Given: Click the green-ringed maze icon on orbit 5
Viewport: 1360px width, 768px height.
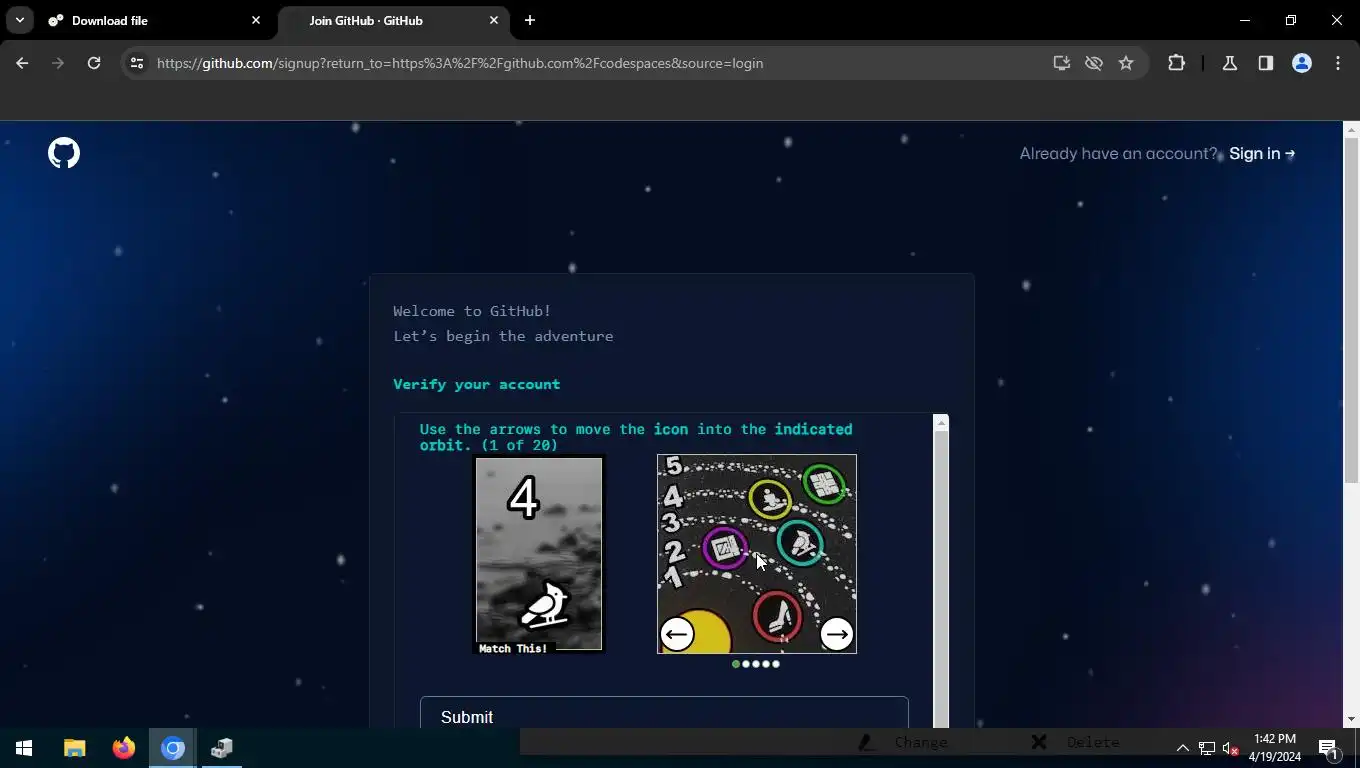Looking at the screenshot, I should 824,484.
